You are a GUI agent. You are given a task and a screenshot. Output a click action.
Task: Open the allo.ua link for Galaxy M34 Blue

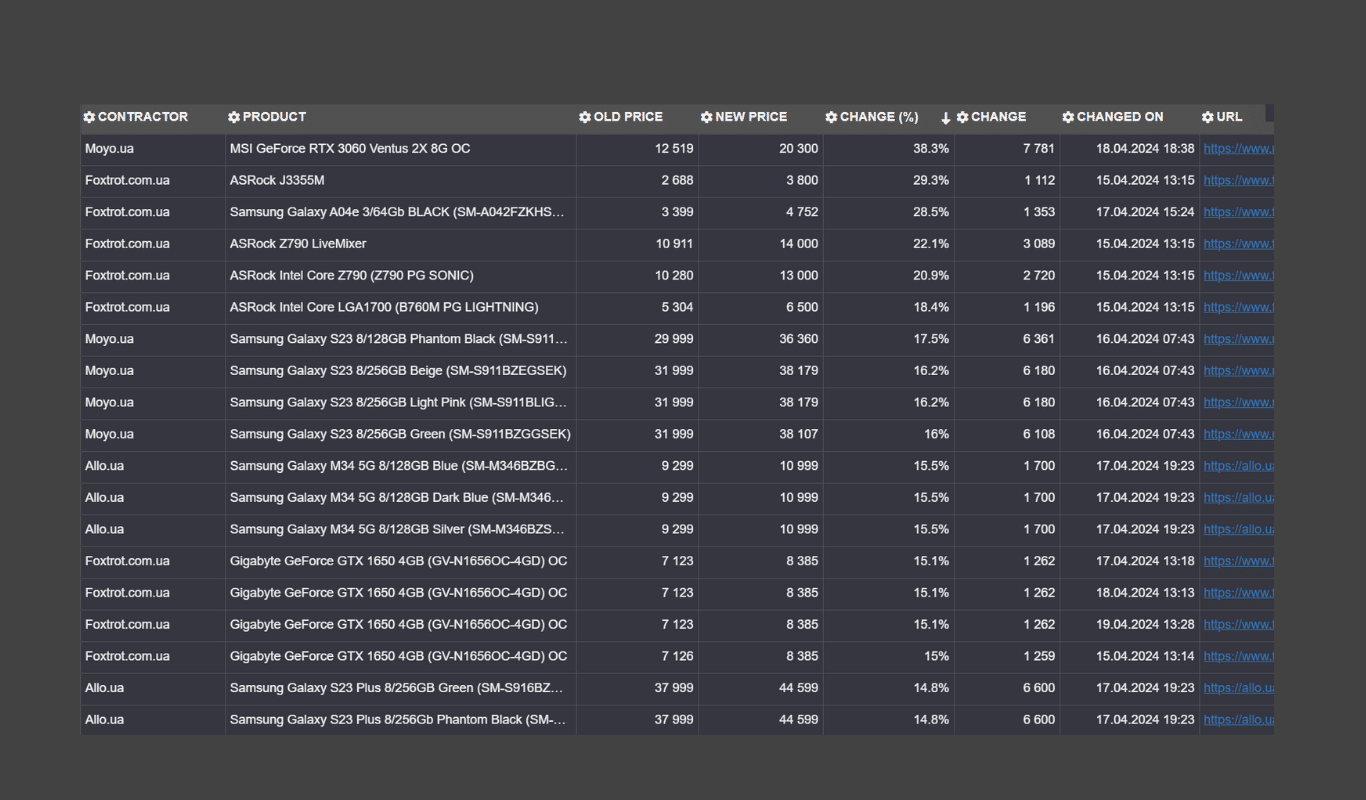click(x=1238, y=466)
